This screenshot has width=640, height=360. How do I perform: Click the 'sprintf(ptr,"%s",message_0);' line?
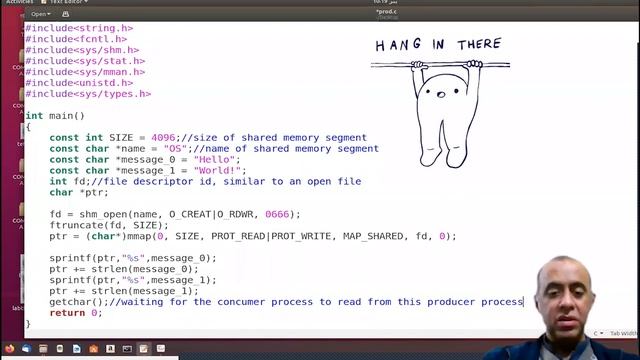(x=133, y=258)
